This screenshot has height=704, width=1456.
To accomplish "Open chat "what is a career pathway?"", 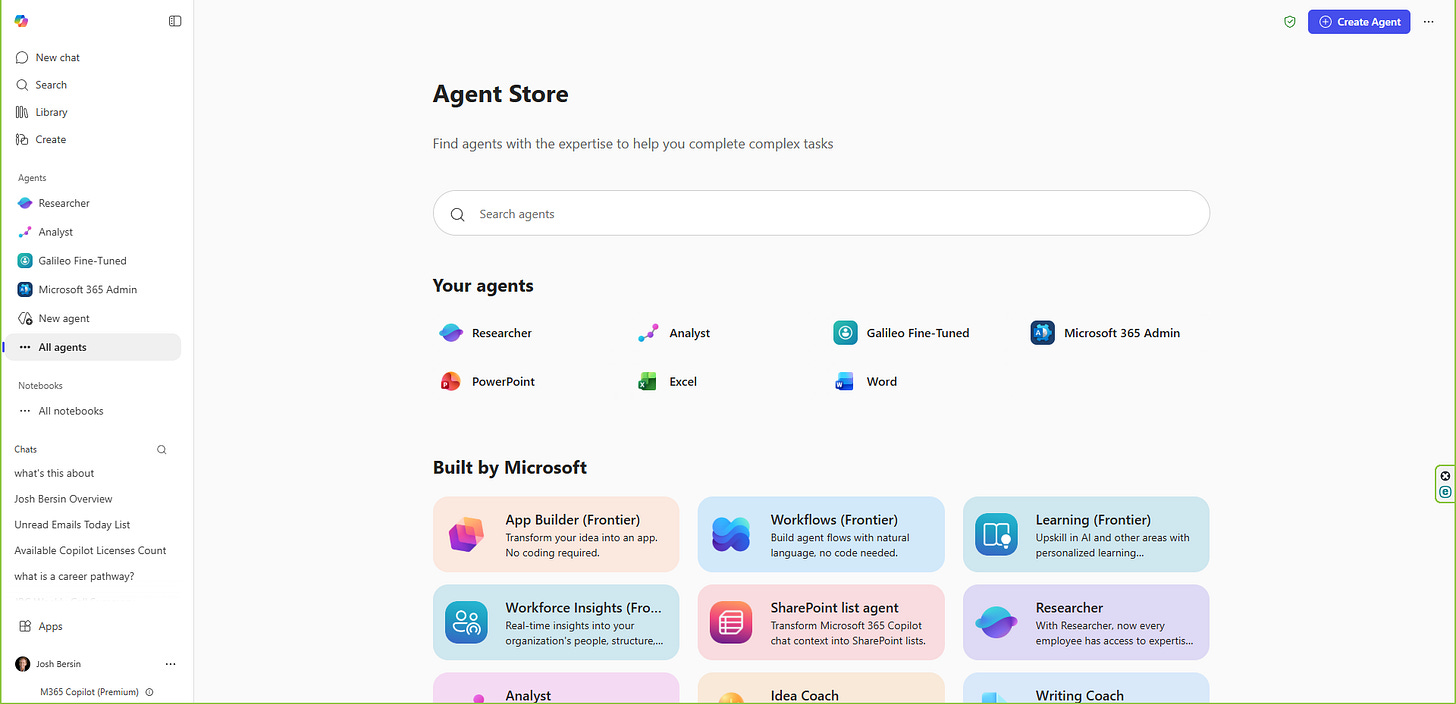I will (x=74, y=576).
